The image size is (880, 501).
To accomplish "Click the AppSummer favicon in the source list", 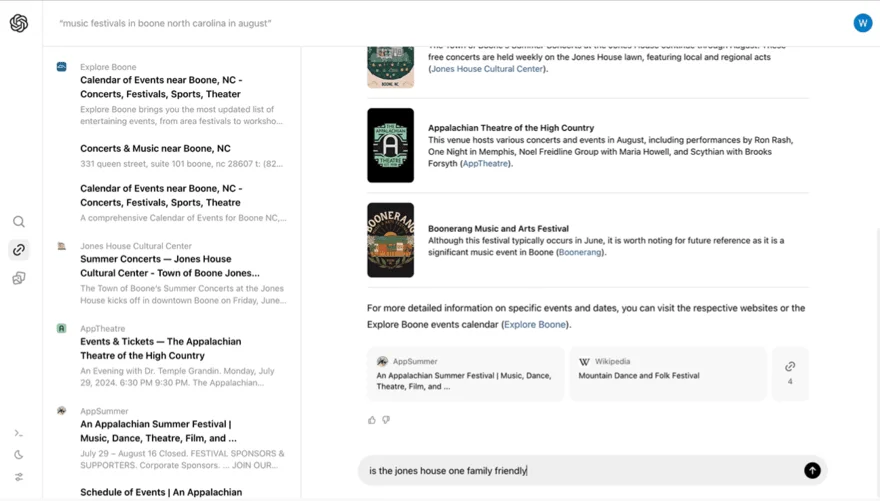I will 62,411.
